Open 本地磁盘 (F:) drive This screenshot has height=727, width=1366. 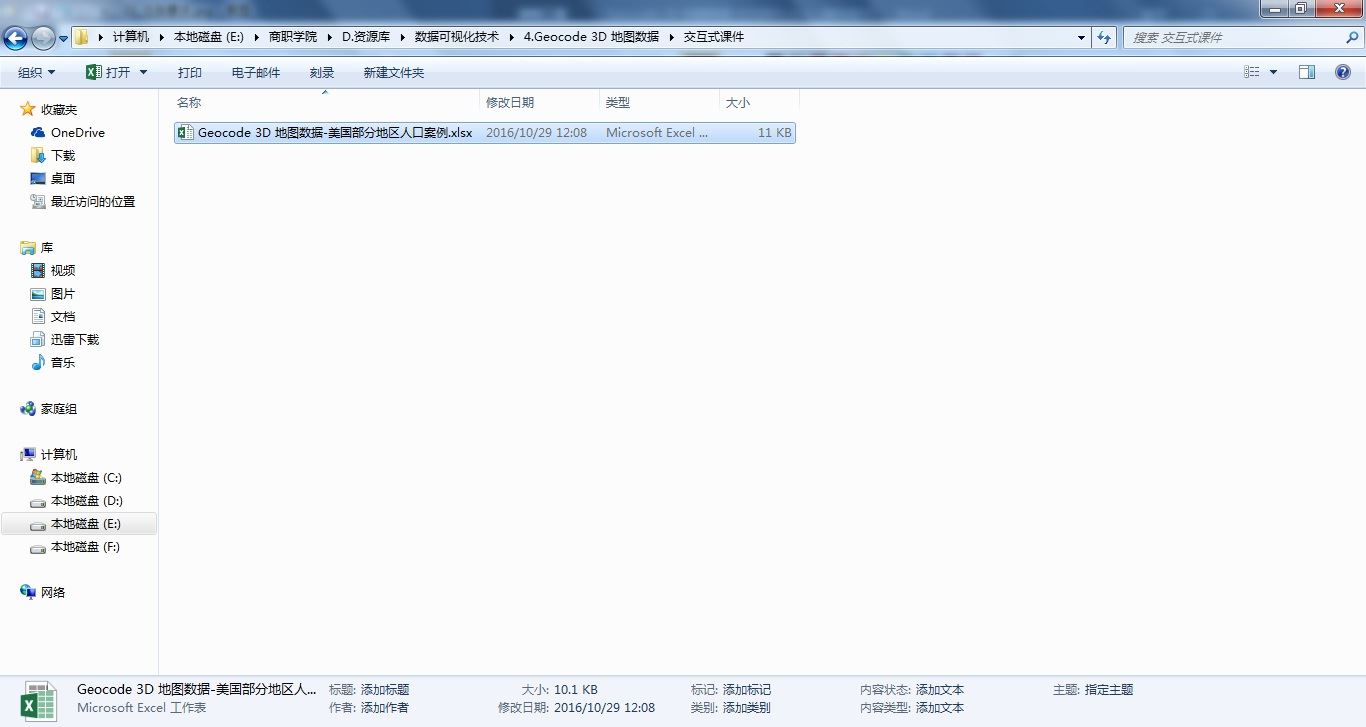click(x=86, y=546)
